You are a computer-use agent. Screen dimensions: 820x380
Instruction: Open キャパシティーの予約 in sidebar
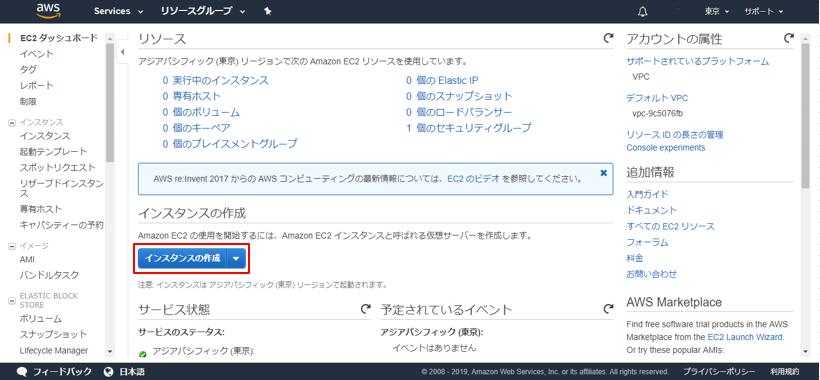click(61, 225)
